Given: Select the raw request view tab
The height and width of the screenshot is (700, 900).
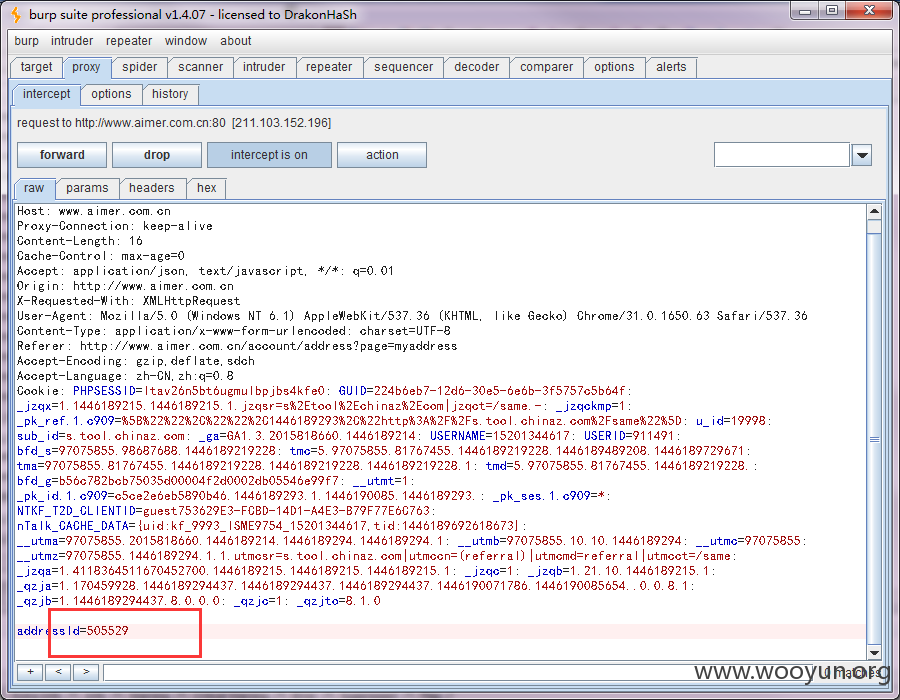Looking at the screenshot, I should pos(34,188).
